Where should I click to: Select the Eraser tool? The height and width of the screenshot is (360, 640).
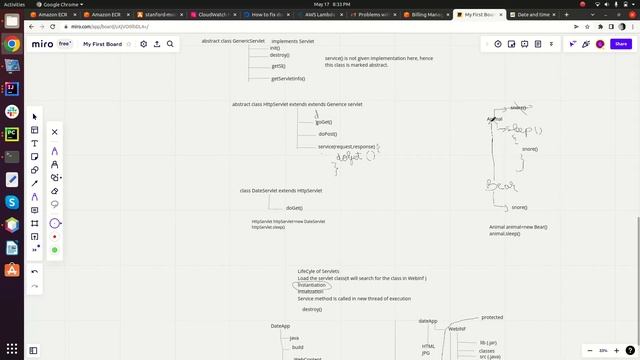click(x=55, y=191)
